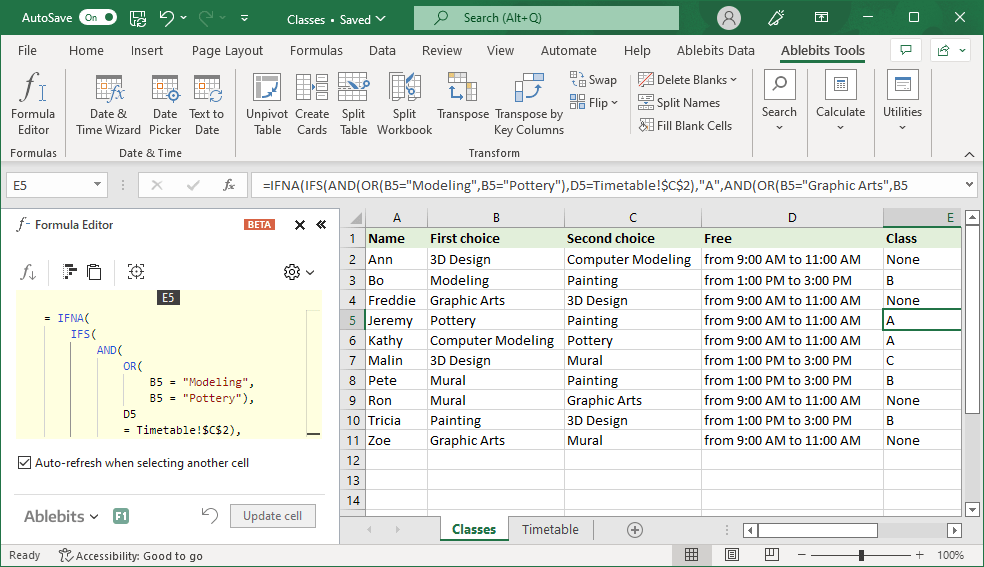Run the Unpivot Table tool

(267, 103)
